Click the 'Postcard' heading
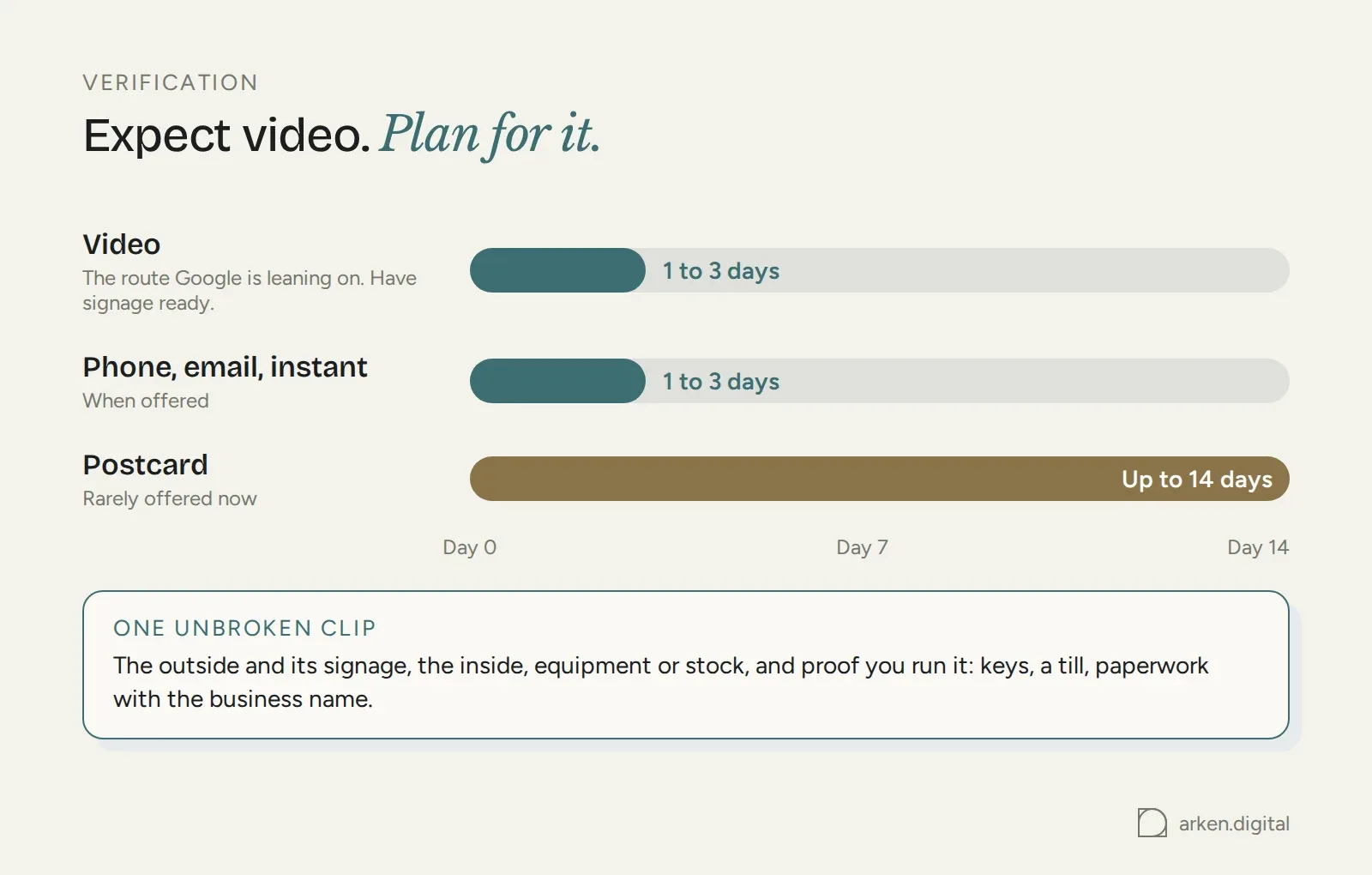1372x875 pixels. [146, 465]
